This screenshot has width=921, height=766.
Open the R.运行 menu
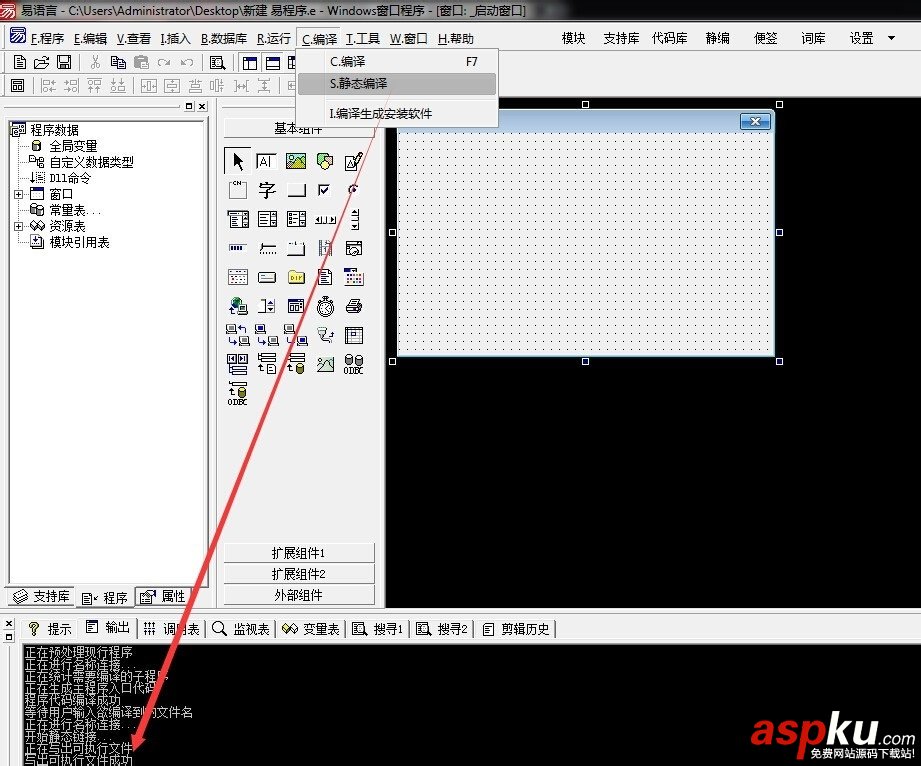274,39
